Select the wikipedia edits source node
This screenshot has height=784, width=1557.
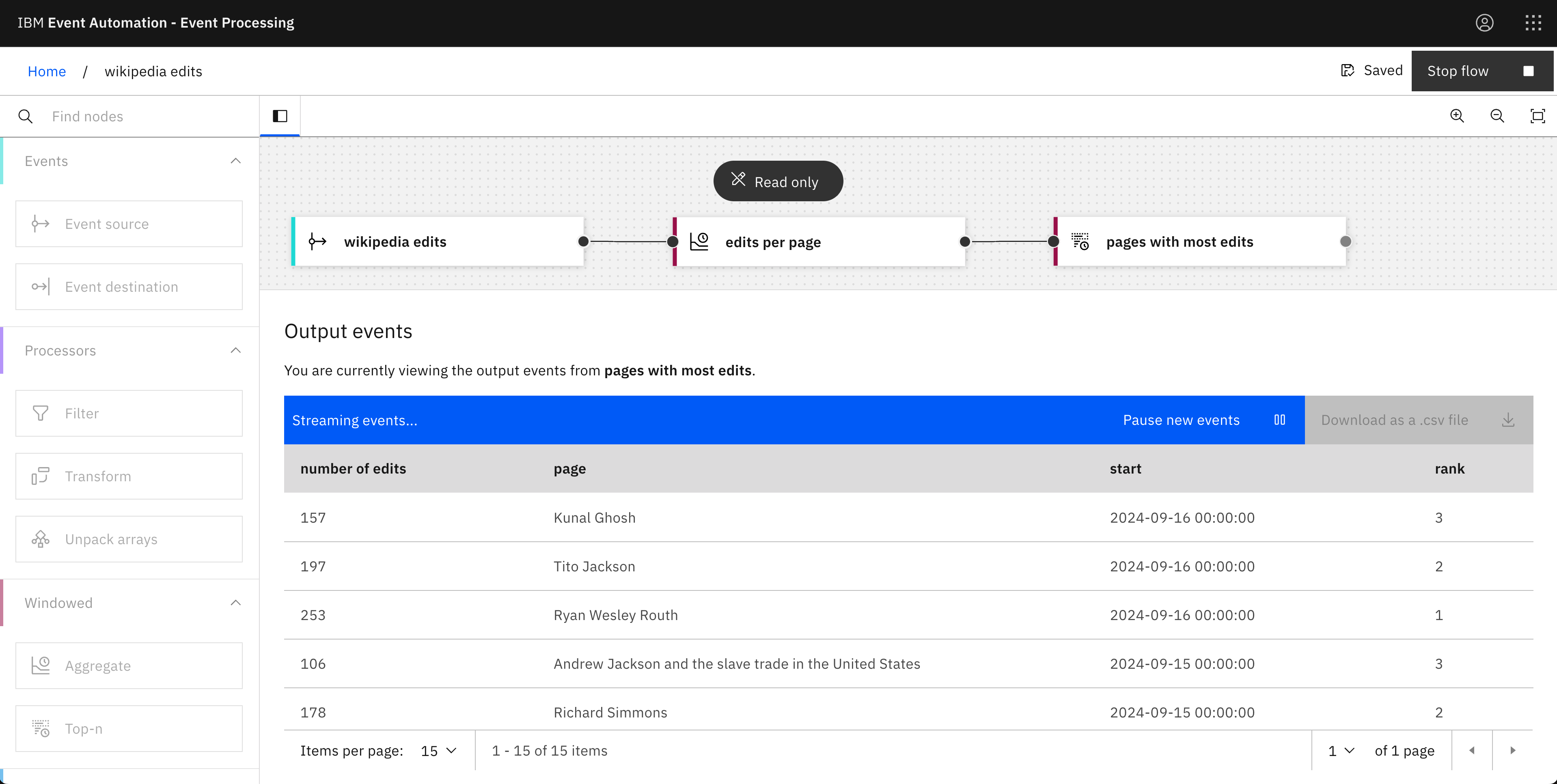click(x=438, y=242)
